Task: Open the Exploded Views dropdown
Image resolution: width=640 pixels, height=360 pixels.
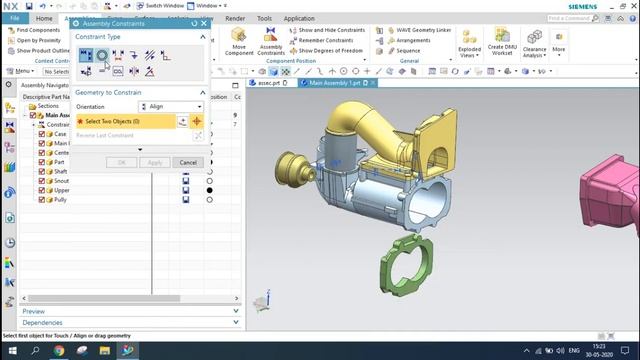Action: click(469, 43)
